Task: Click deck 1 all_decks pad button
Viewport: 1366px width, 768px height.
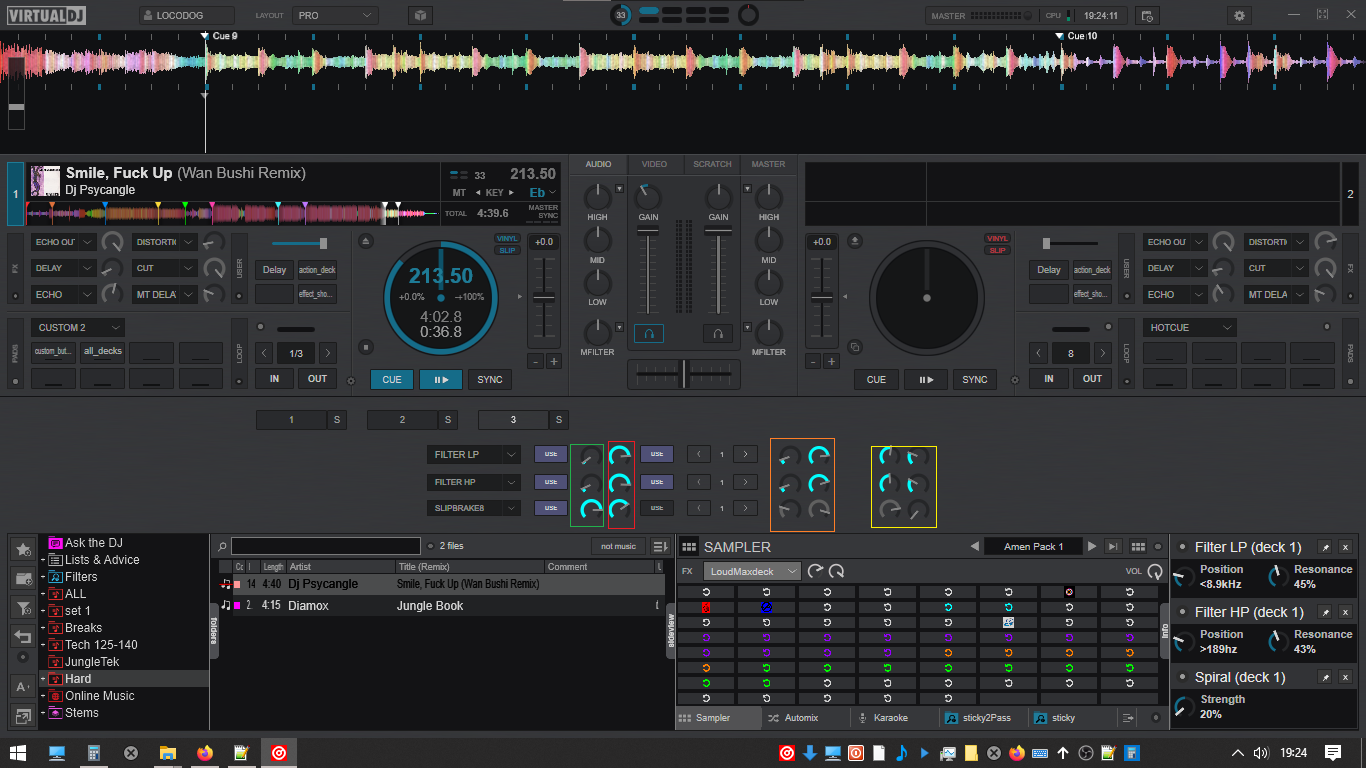Action: [103, 352]
